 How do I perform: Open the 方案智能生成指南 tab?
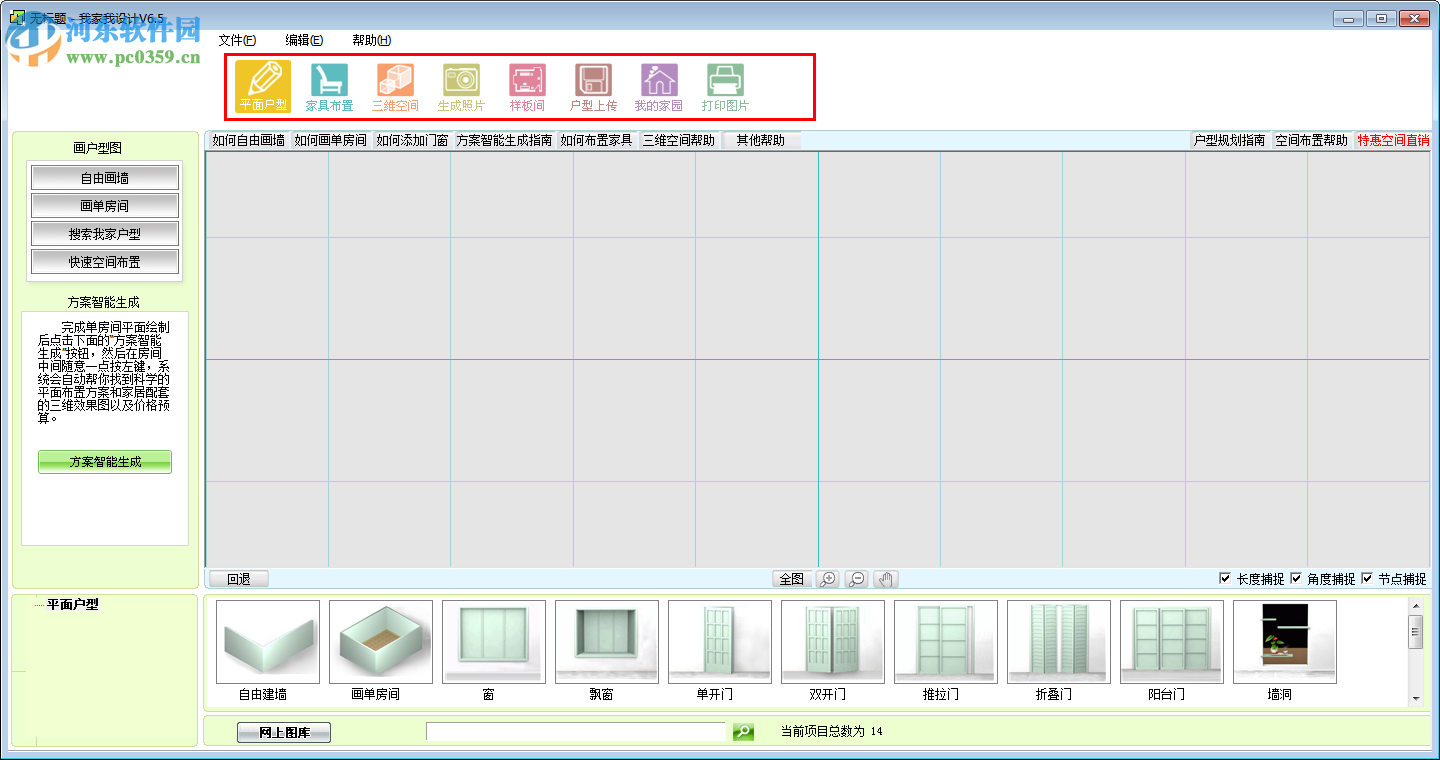coord(504,140)
